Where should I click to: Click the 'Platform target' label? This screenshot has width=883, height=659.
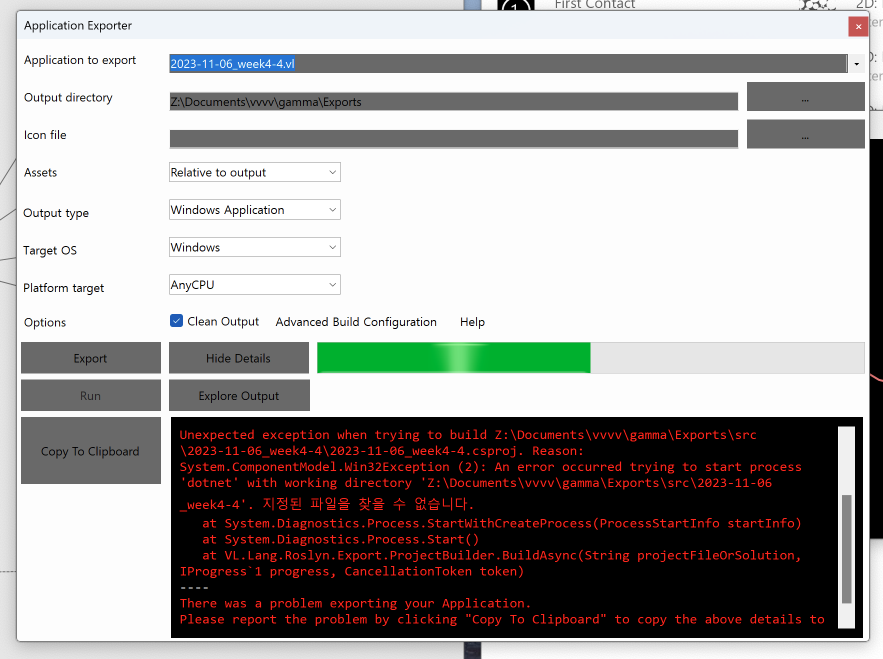[64, 288]
